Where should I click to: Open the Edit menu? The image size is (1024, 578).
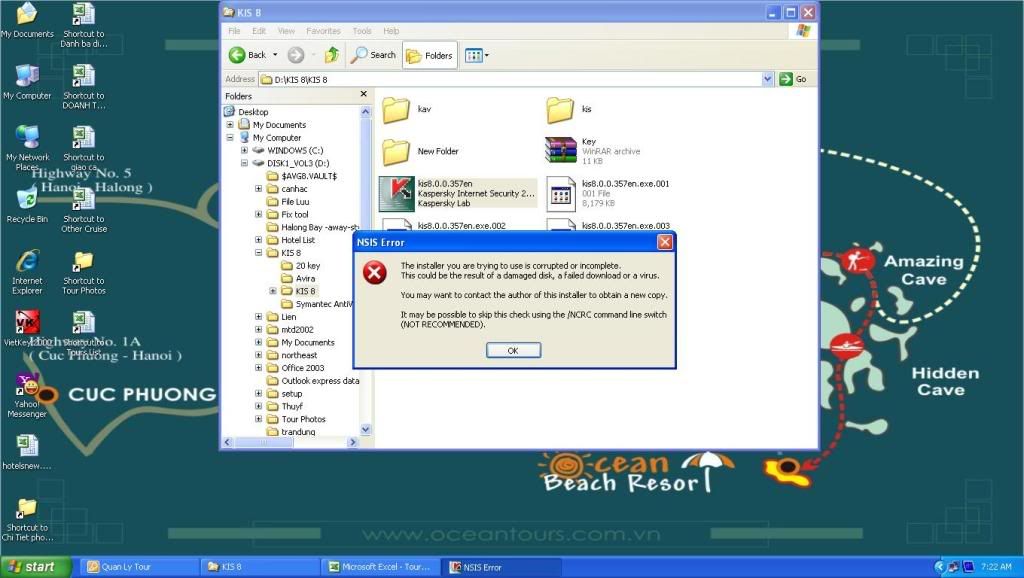[x=259, y=31]
